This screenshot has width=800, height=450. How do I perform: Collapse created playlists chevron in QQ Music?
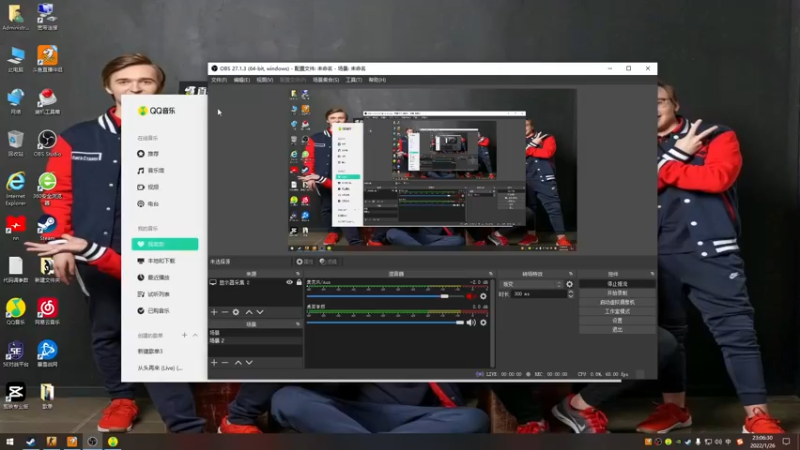pos(195,335)
